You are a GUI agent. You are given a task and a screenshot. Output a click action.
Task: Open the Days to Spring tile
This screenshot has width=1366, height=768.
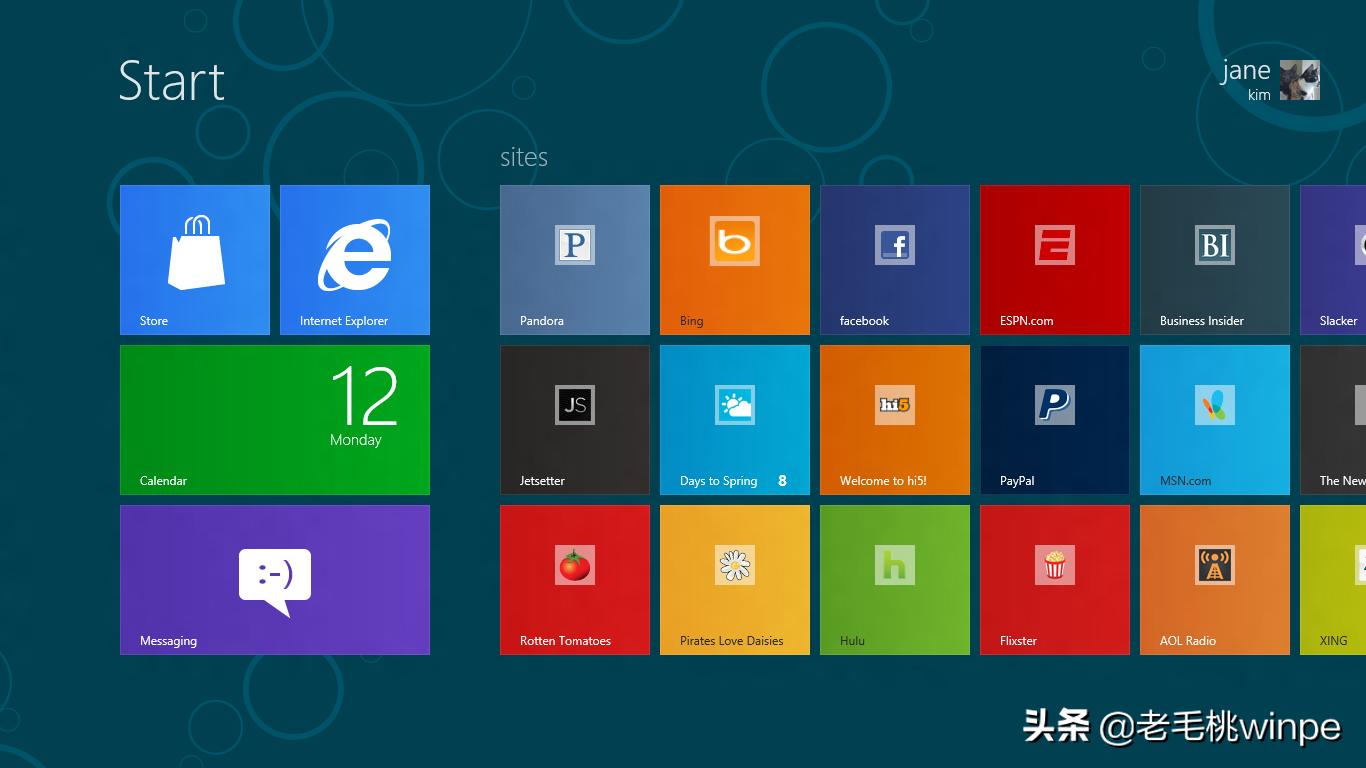734,419
